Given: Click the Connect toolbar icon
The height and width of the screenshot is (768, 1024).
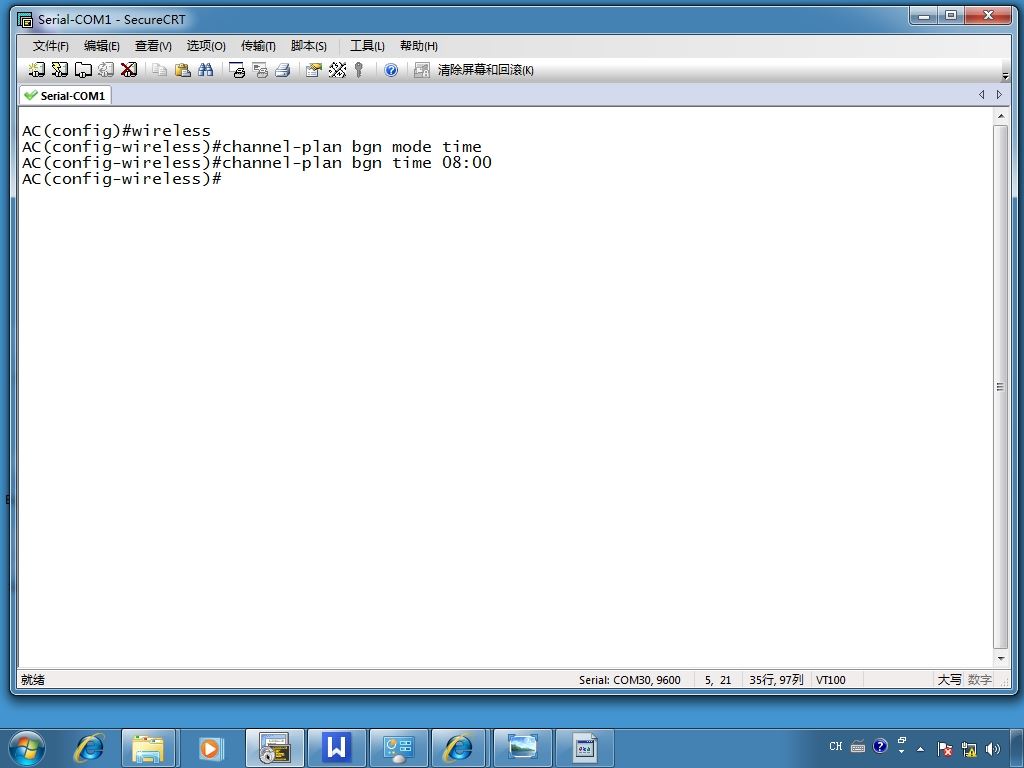Looking at the screenshot, I should 37,69.
